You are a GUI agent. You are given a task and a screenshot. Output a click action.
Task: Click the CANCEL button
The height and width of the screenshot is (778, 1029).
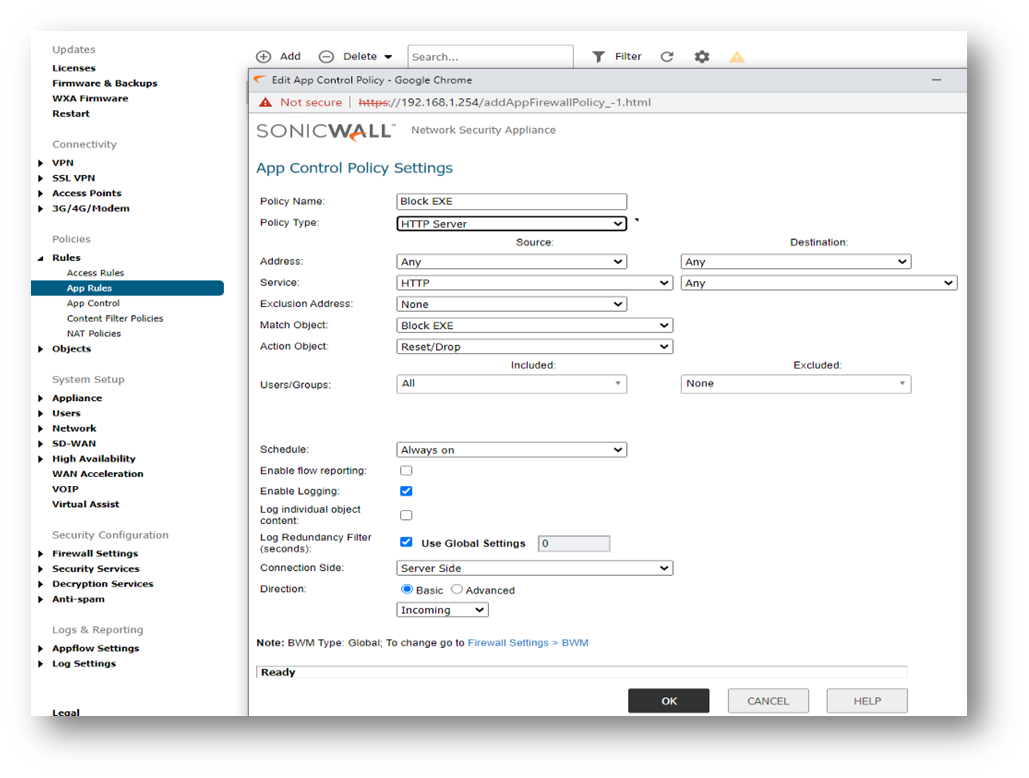[x=768, y=701]
